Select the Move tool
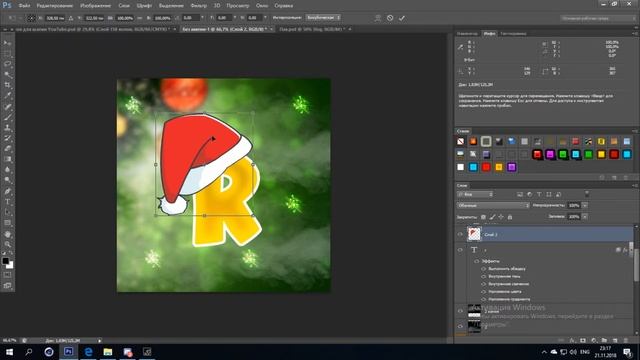640x360 pixels. click(x=7, y=43)
